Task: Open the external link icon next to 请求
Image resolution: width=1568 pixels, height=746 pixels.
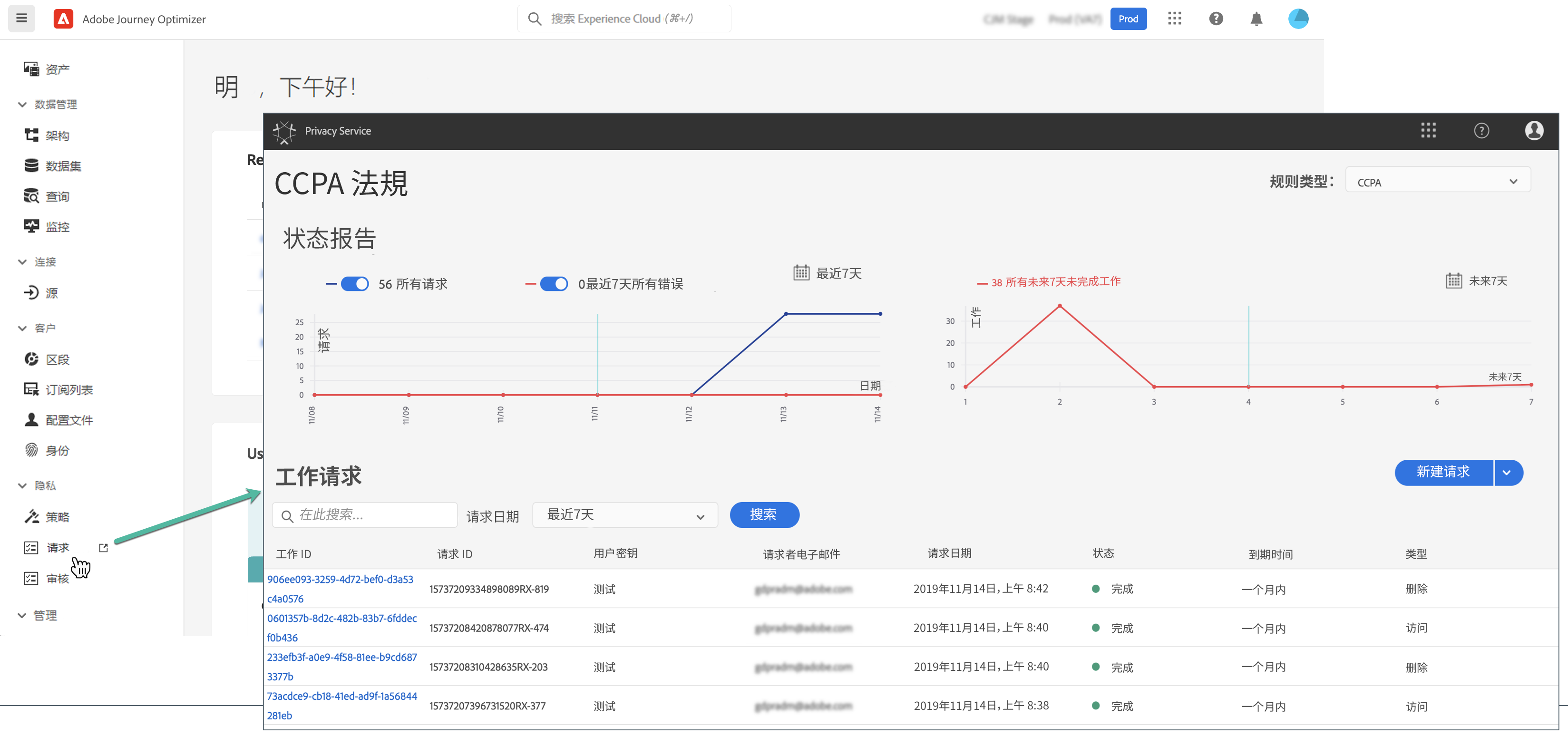Action: (104, 548)
